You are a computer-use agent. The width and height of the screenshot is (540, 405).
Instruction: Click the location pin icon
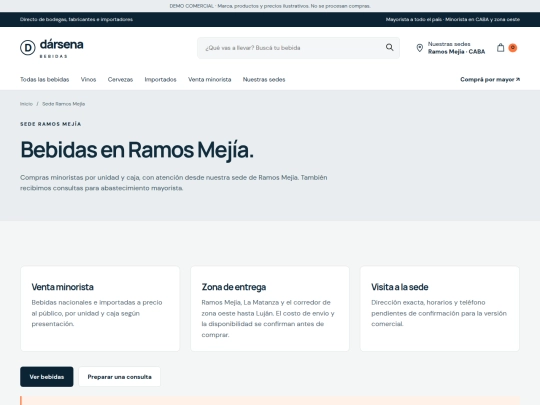[419, 48]
